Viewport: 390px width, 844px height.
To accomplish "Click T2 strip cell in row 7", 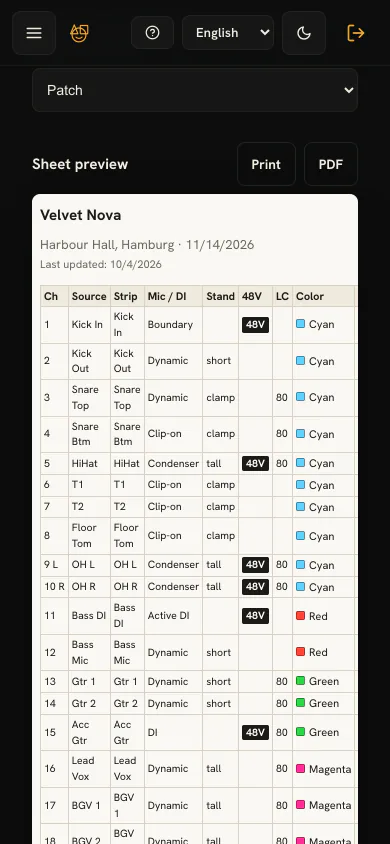I will tap(127, 507).
